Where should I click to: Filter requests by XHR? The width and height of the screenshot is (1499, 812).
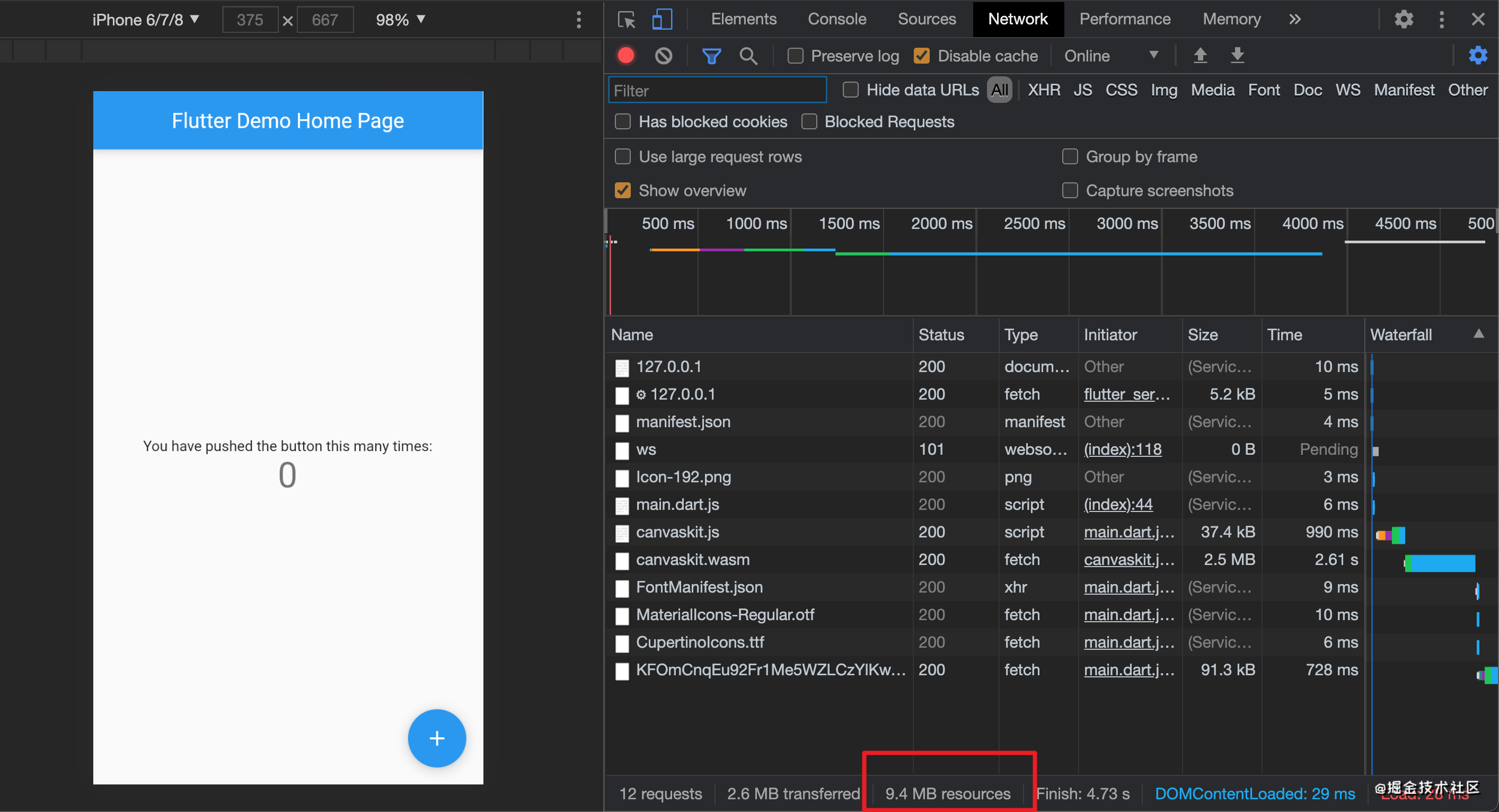(1043, 90)
